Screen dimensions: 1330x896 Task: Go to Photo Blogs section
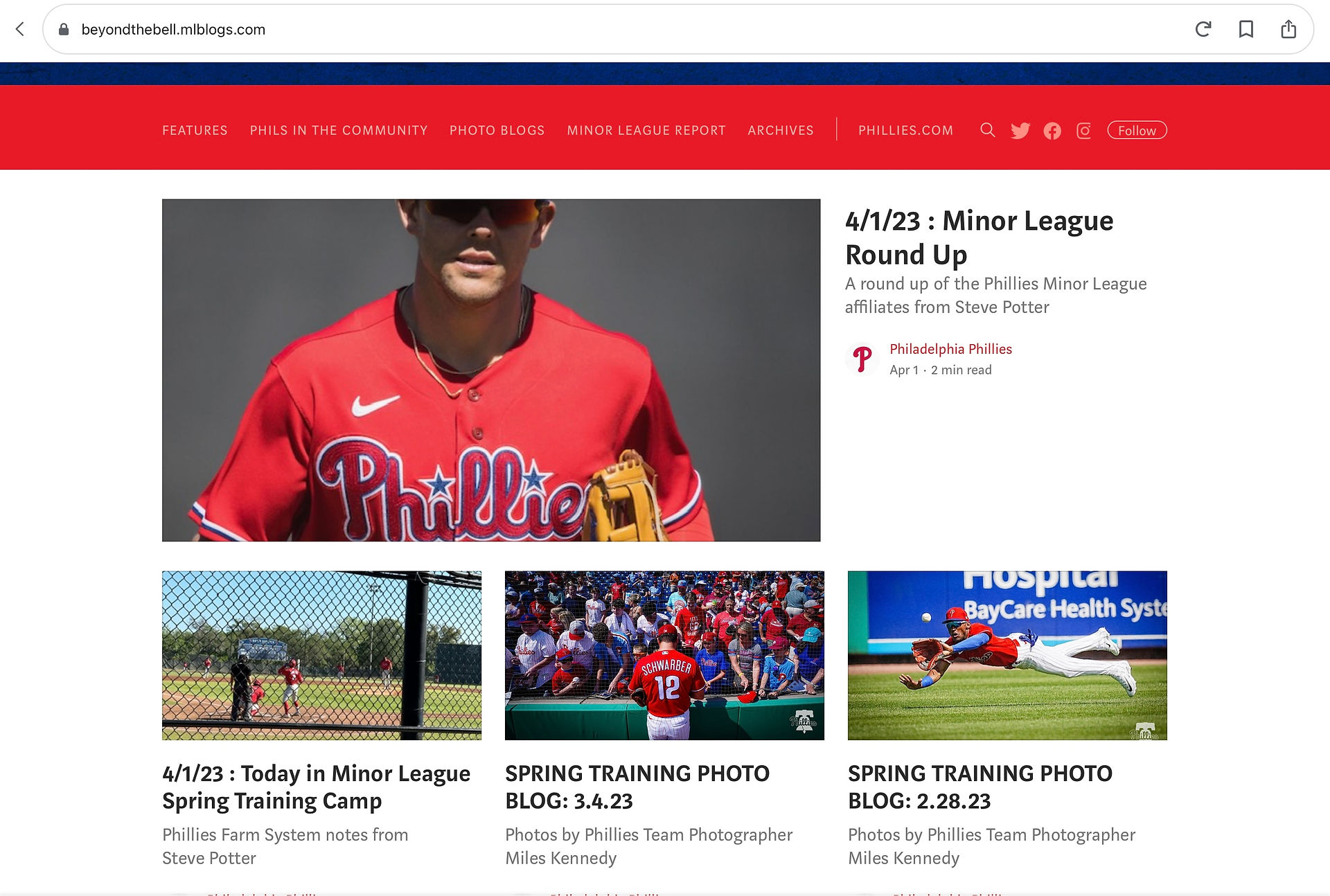497,130
